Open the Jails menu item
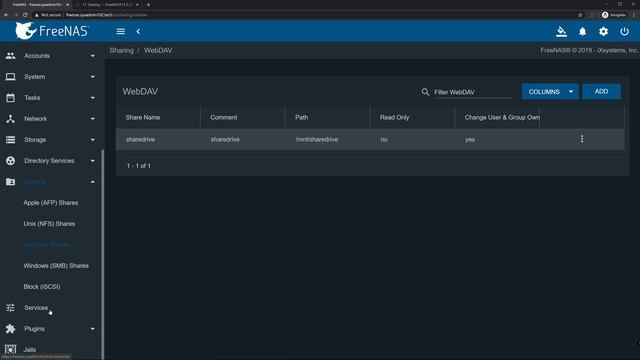Viewport: 640px width, 360px height. tap(30, 350)
